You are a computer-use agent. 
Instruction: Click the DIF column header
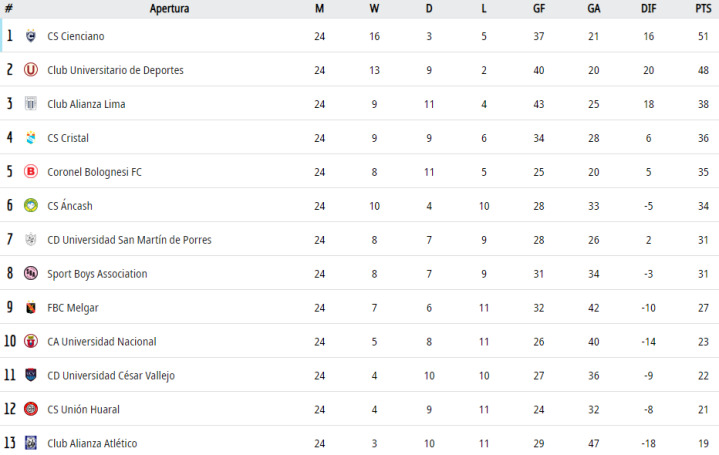(x=649, y=9)
